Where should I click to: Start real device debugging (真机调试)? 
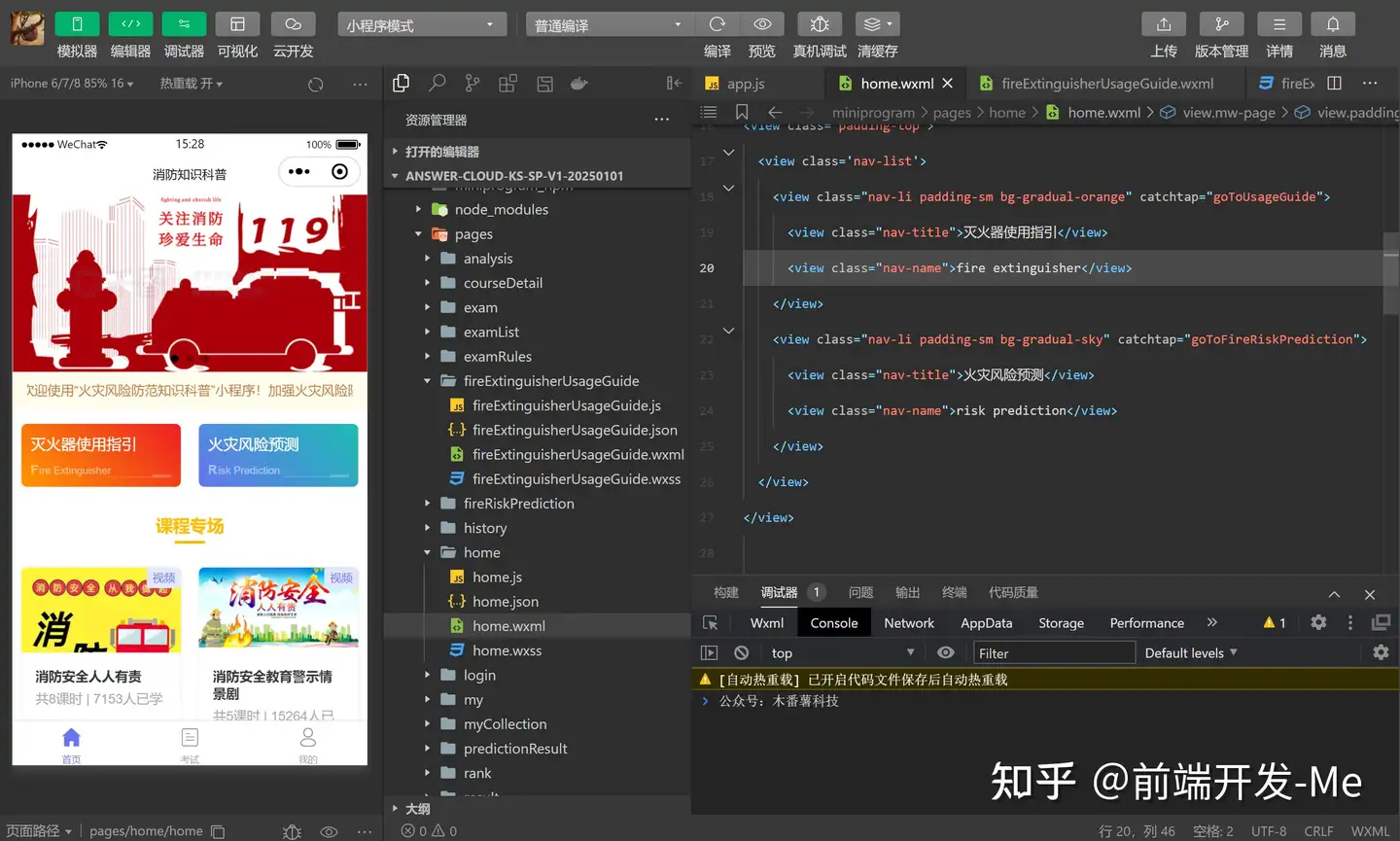[x=820, y=24]
